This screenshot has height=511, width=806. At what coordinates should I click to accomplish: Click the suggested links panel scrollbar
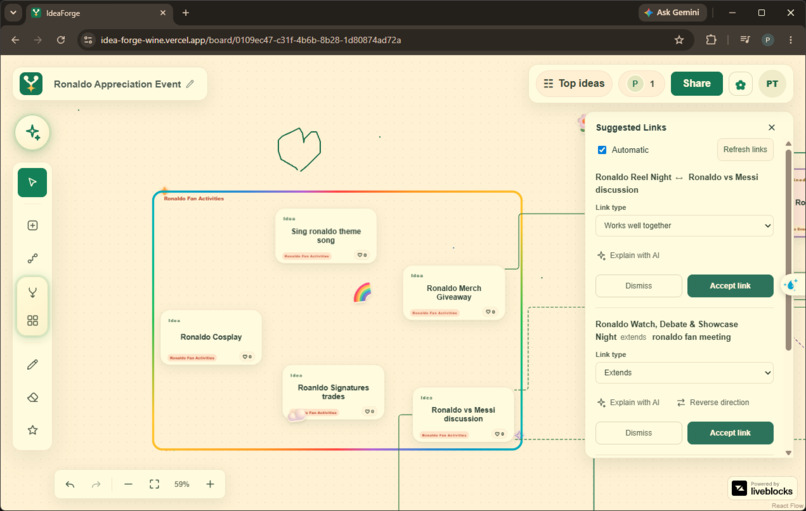point(788,249)
